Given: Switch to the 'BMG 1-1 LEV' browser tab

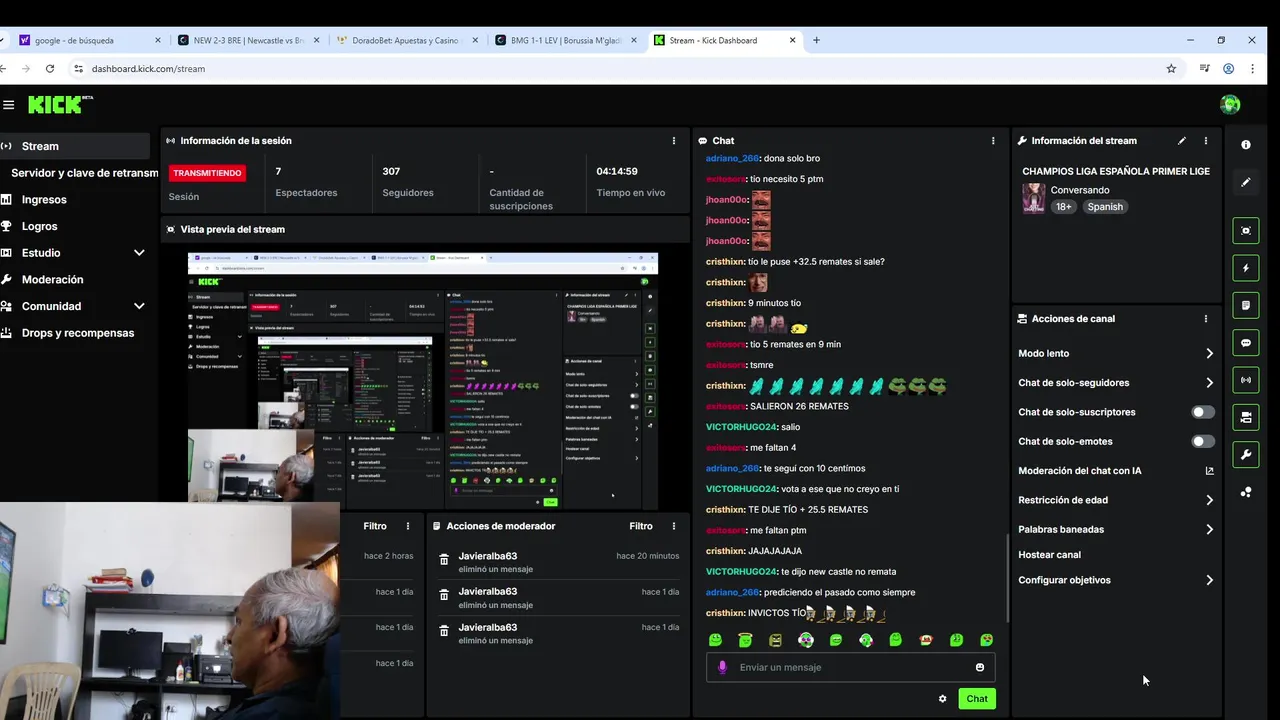Looking at the screenshot, I should pos(567,40).
